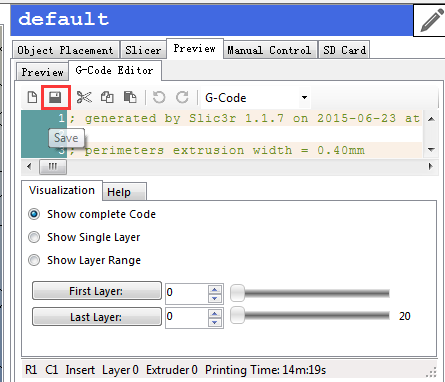Image resolution: width=445 pixels, height=382 pixels.
Task: Click the Printing Time 14m:19s status text
Action: point(265,370)
